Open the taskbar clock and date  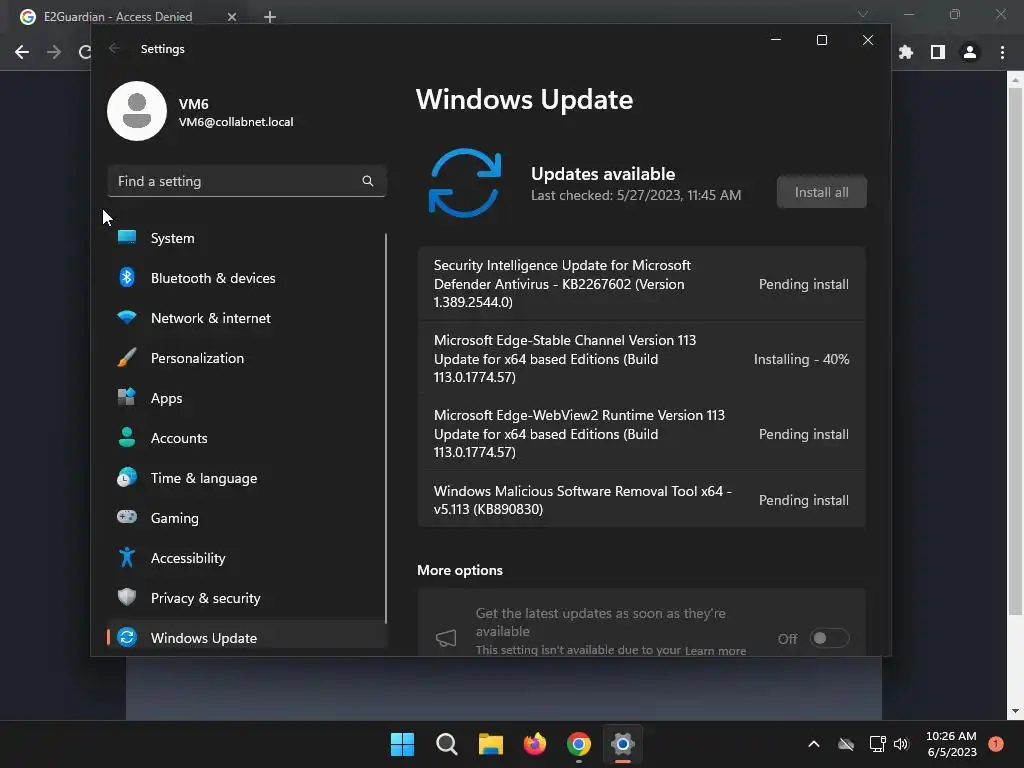952,744
